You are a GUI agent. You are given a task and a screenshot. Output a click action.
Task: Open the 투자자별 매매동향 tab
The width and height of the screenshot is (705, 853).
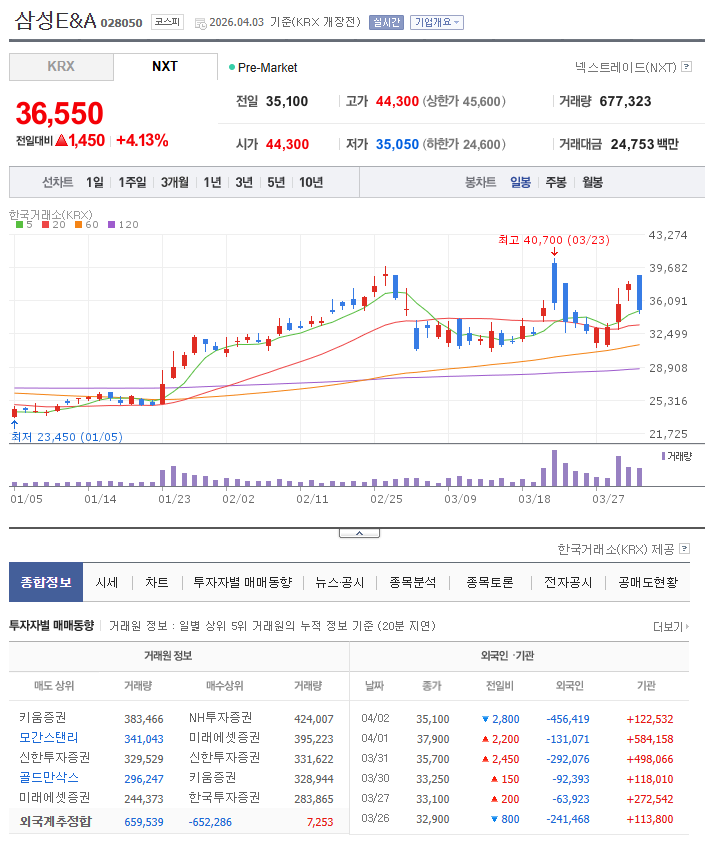(243, 582)
